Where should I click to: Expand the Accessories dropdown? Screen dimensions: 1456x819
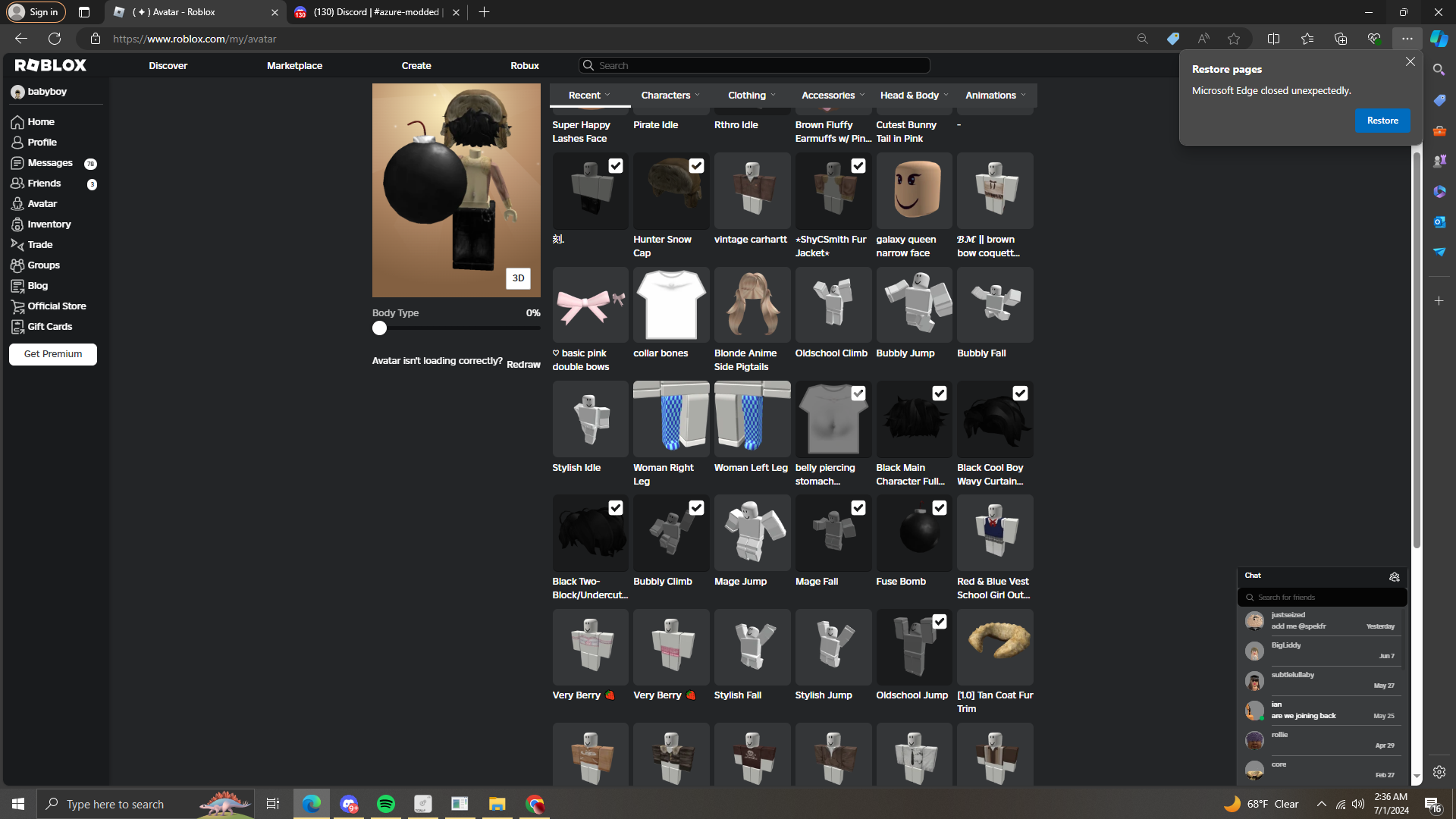(x=833, y=96)
